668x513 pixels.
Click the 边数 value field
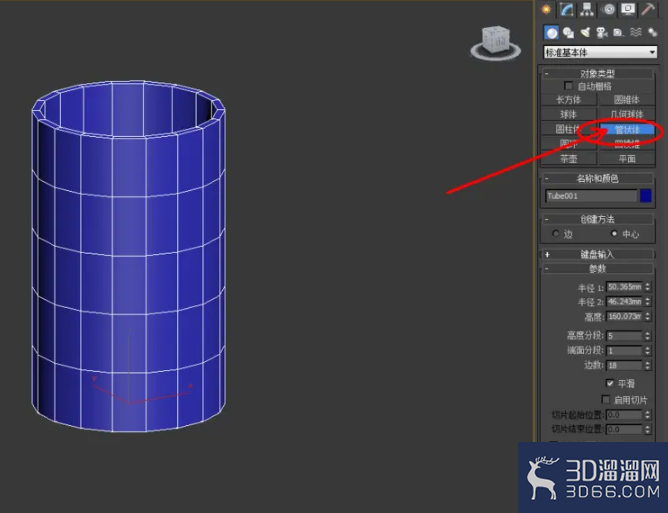point(624,365)
